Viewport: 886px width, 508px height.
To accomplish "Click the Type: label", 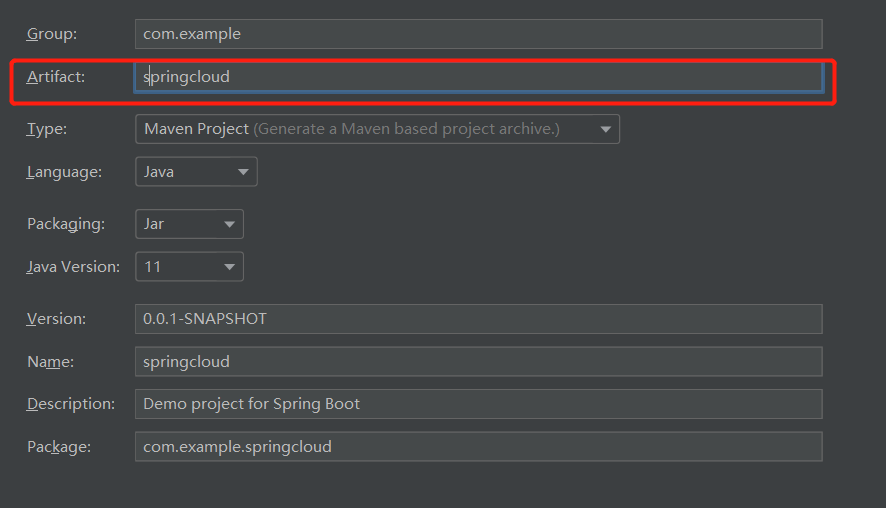I will [47, 129].
